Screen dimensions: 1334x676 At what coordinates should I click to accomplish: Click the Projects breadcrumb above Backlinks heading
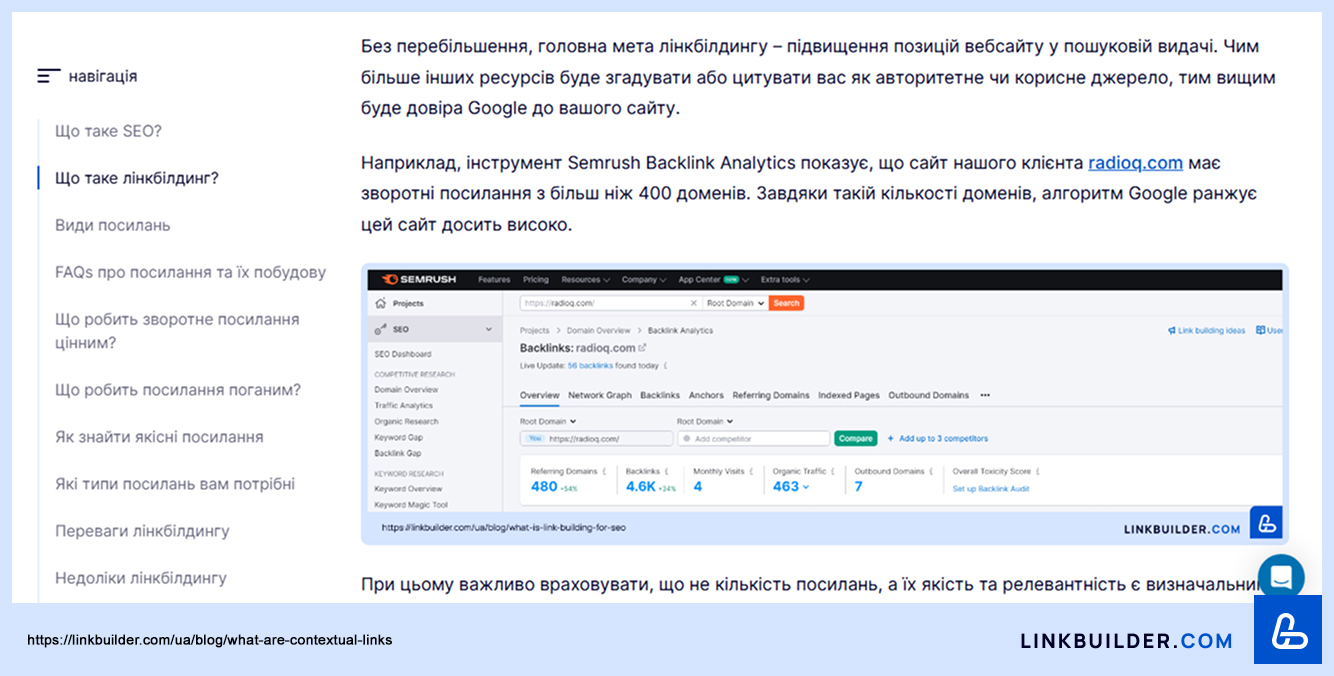click(x=535, y=330)
